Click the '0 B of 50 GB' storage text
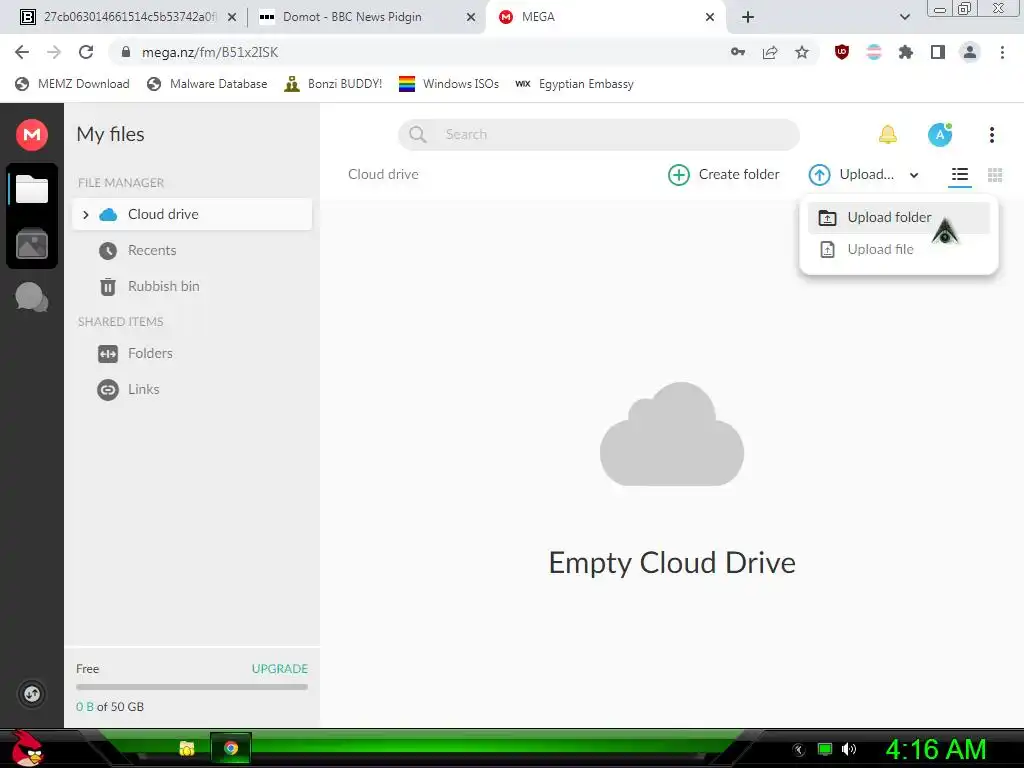 (x=110, y=707)
